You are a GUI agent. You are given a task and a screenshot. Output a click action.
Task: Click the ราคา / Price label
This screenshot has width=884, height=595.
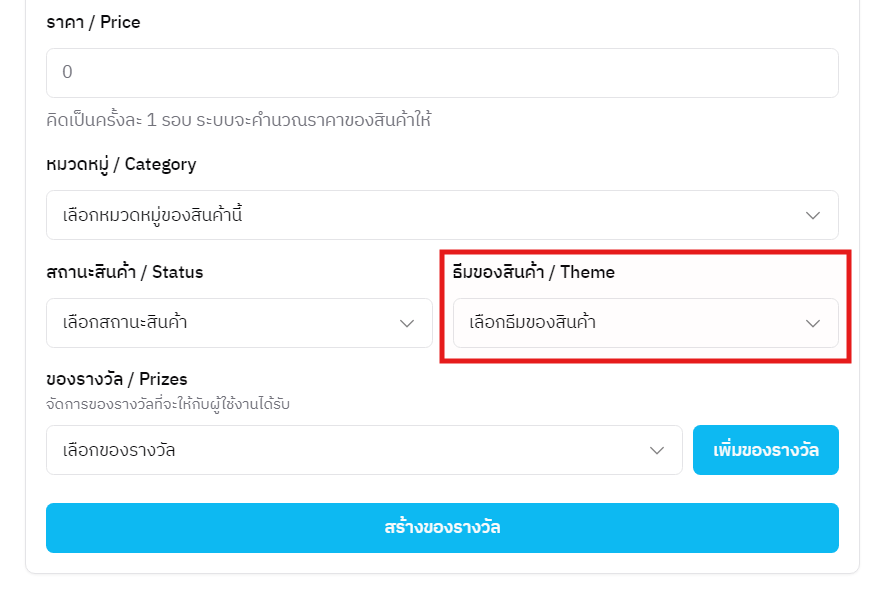93,22
